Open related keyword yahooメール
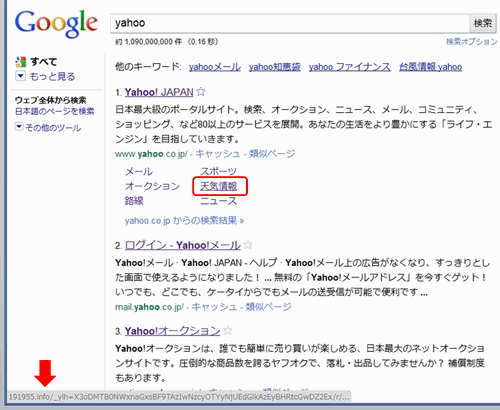 pos(215,67)
